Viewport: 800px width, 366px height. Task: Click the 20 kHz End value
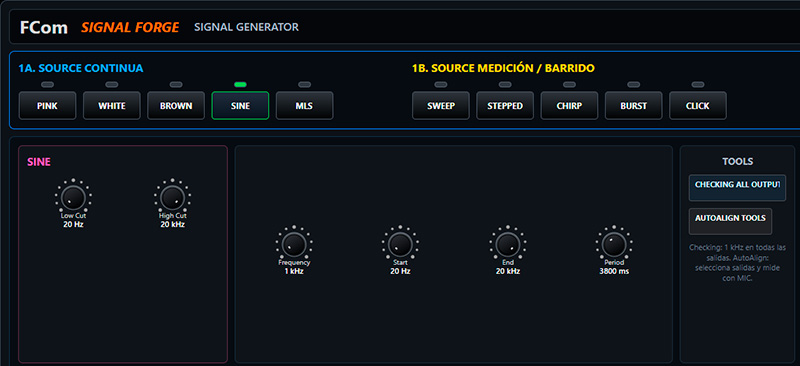508,271
